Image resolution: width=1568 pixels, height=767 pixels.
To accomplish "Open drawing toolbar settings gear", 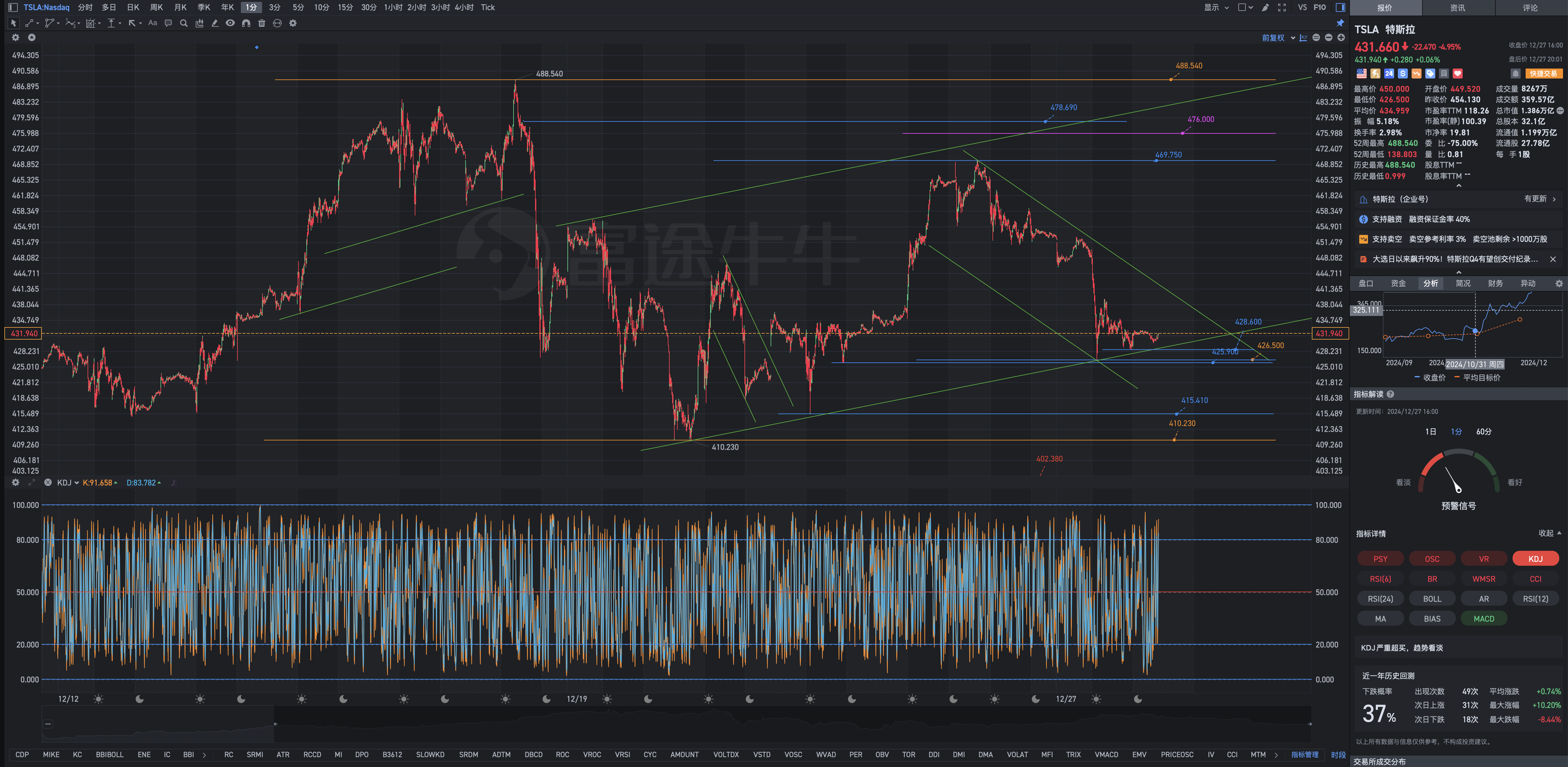I will click(x=293, y=23).
